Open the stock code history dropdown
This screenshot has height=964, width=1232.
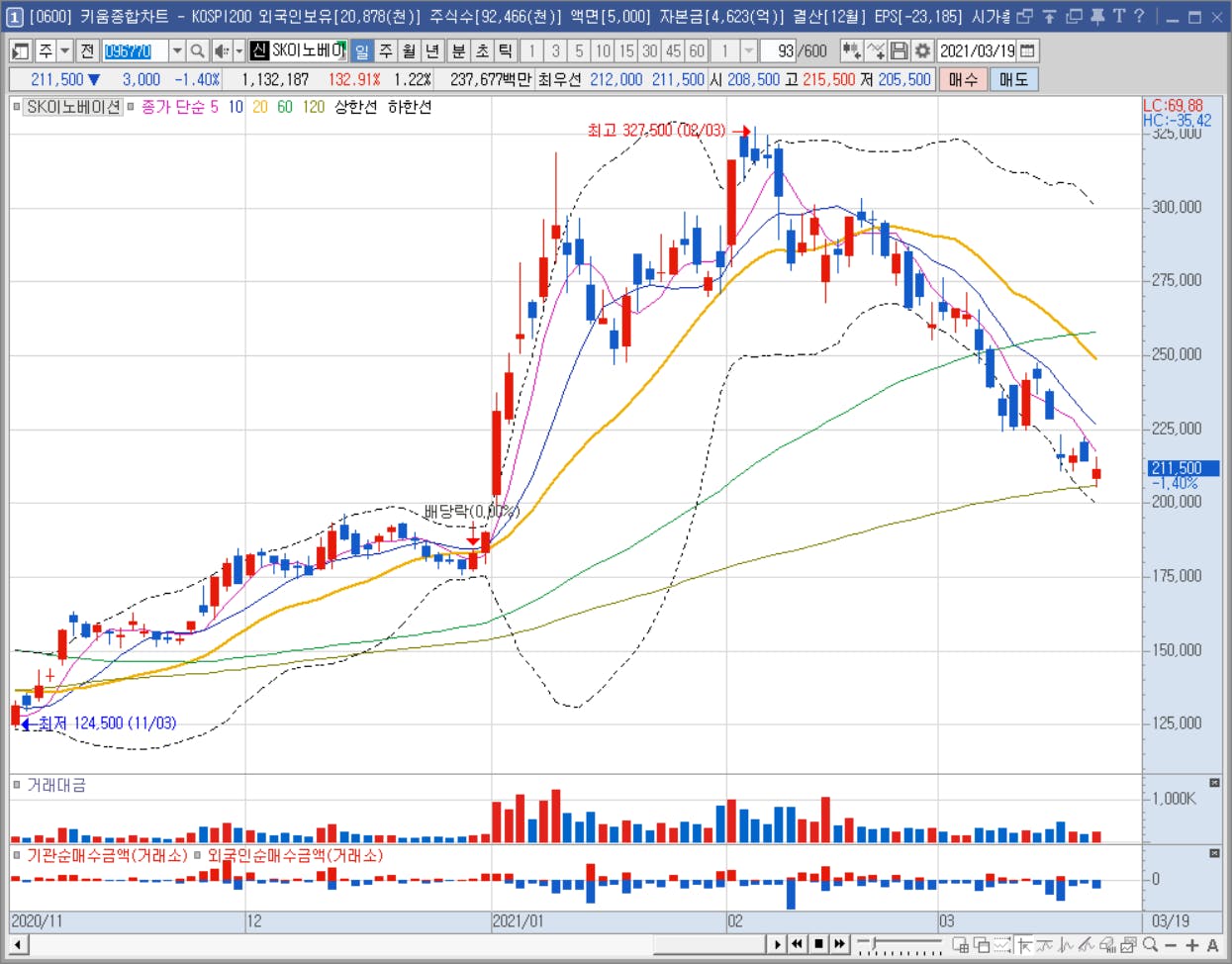pyautogui.click(x=176, y=50)
